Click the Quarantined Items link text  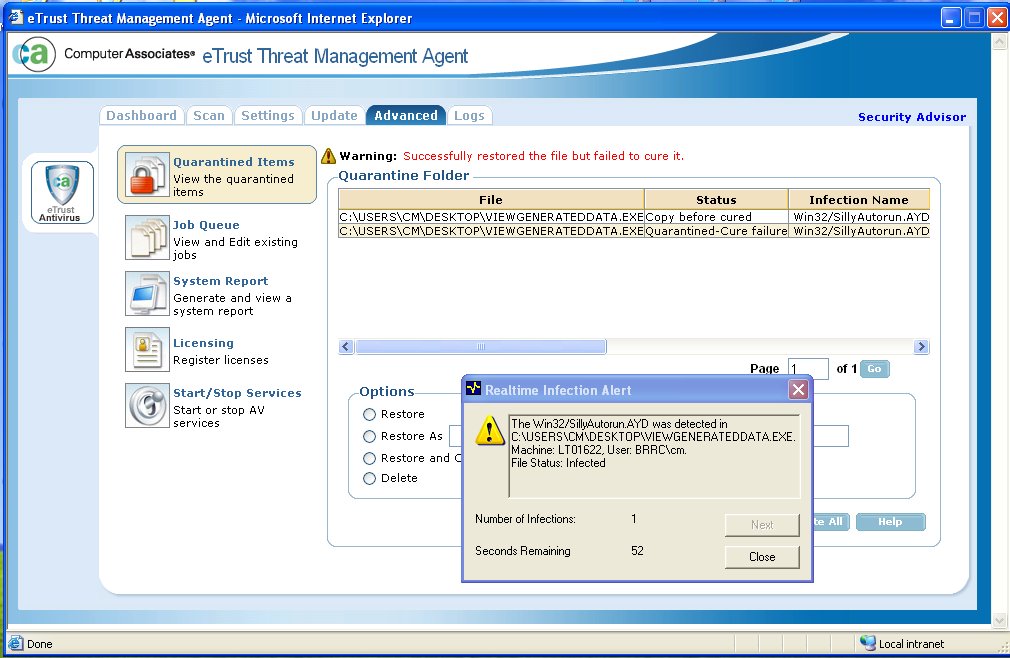point(234,162)
